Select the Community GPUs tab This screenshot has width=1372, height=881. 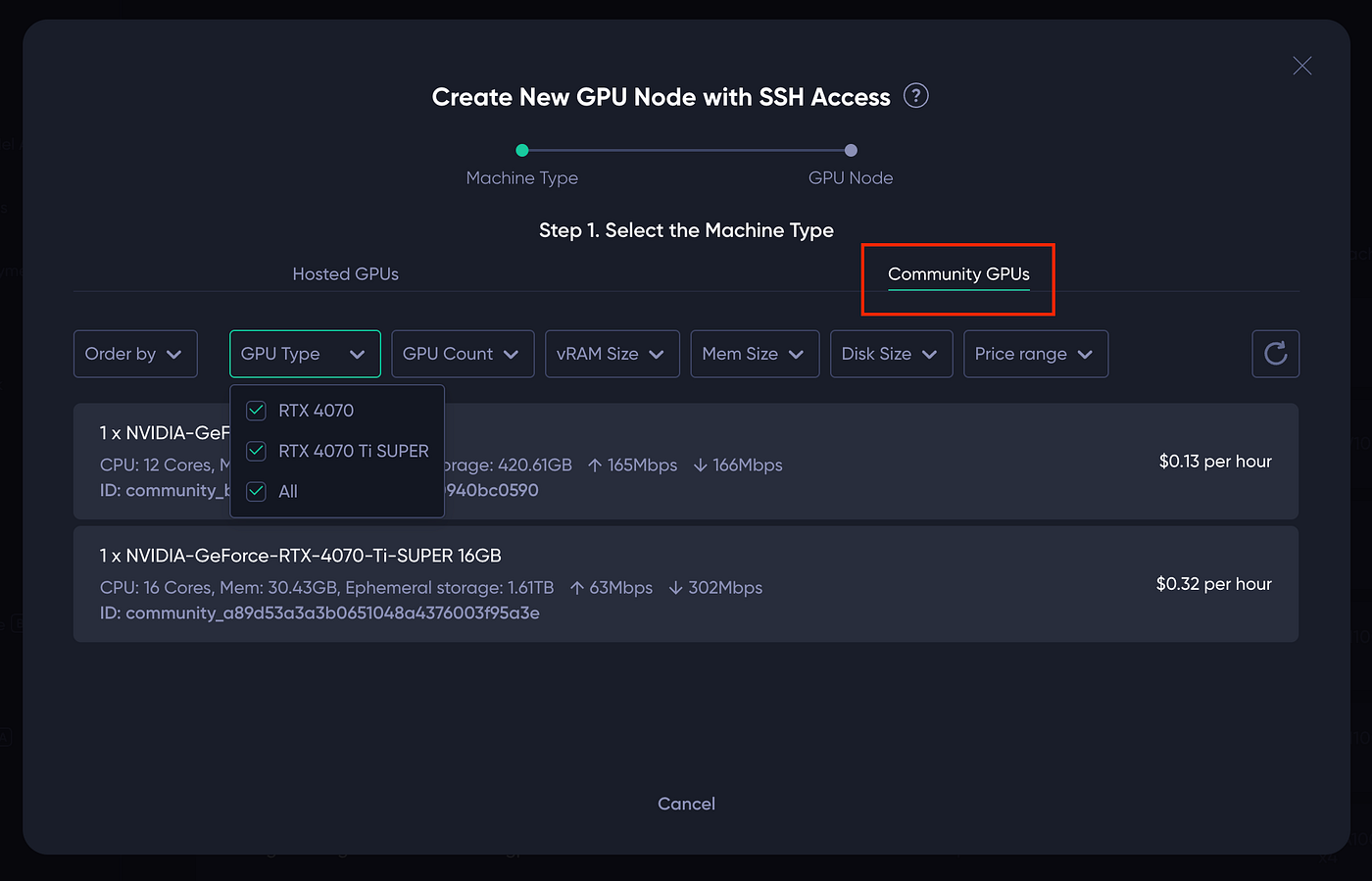(958, 274)
